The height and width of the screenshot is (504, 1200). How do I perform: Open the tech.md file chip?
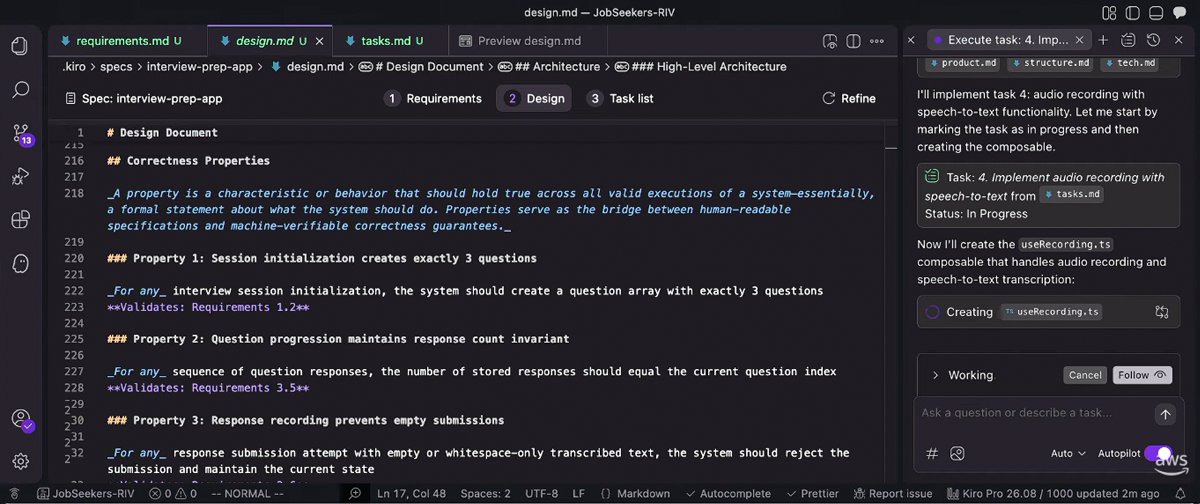(x=1129, y=63)
